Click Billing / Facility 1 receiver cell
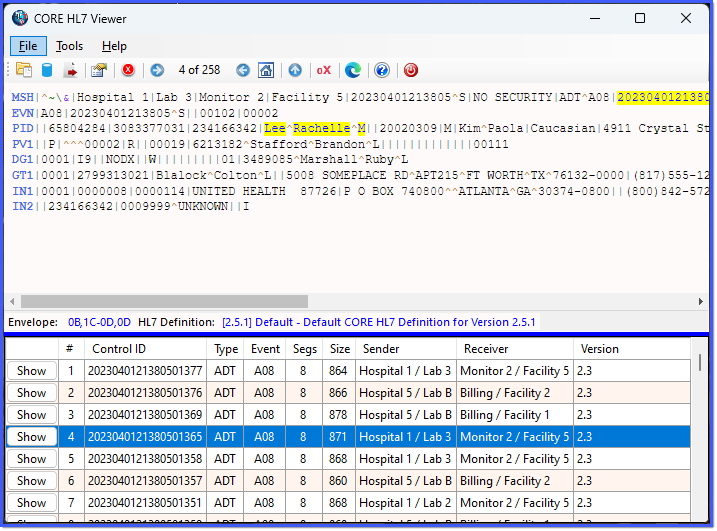Screen dimensions: 717x531 515,414
